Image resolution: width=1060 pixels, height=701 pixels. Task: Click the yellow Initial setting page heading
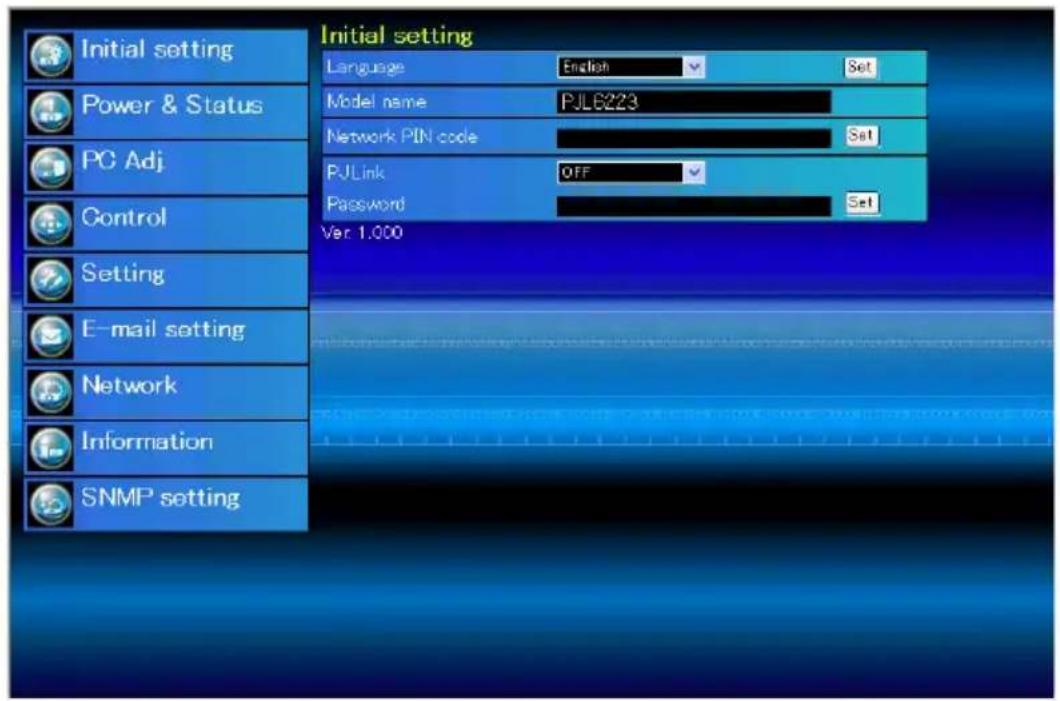(x=397, y=35)
